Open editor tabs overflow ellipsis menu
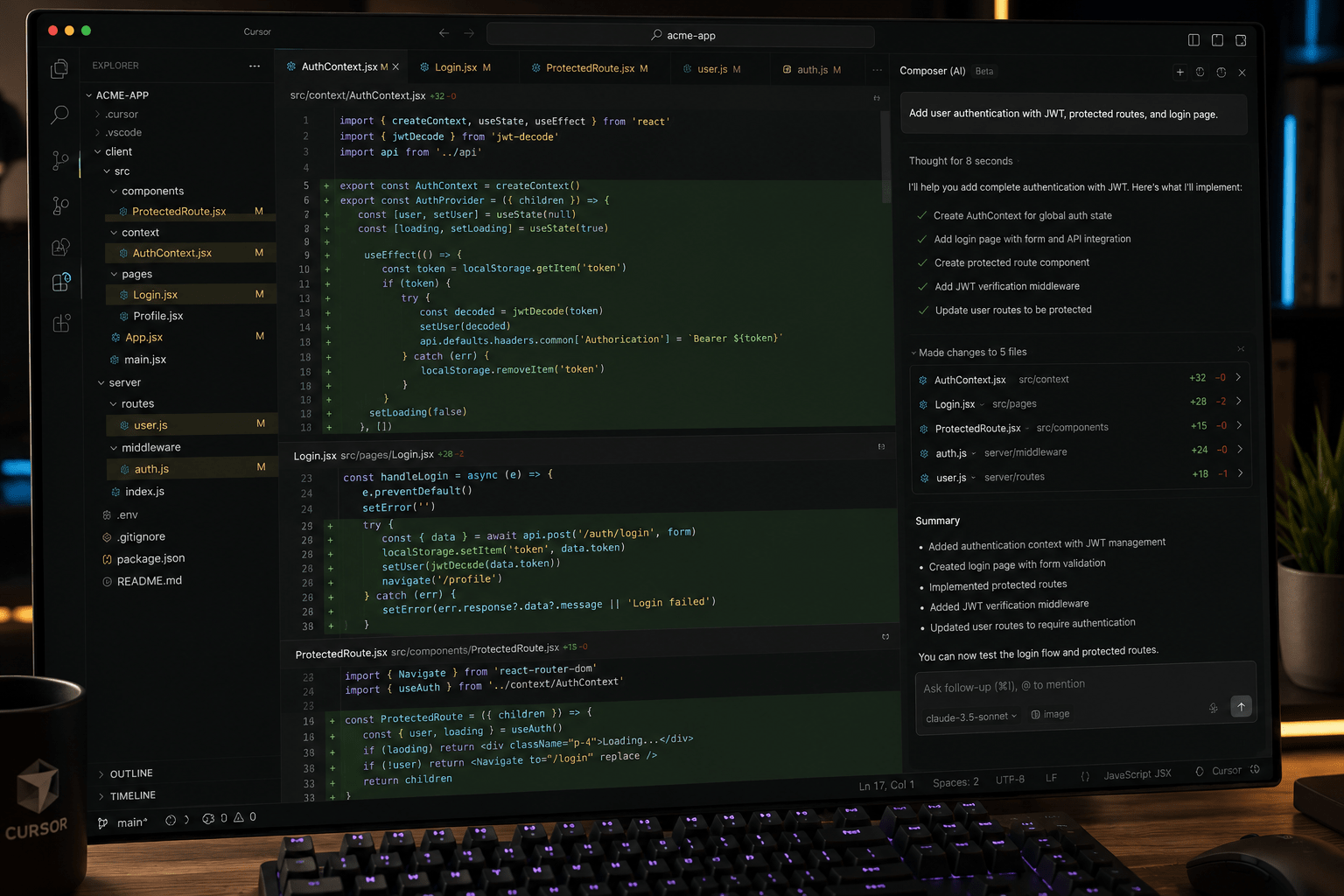Viewport: 1344px width, 896px height. pos(877,70)
